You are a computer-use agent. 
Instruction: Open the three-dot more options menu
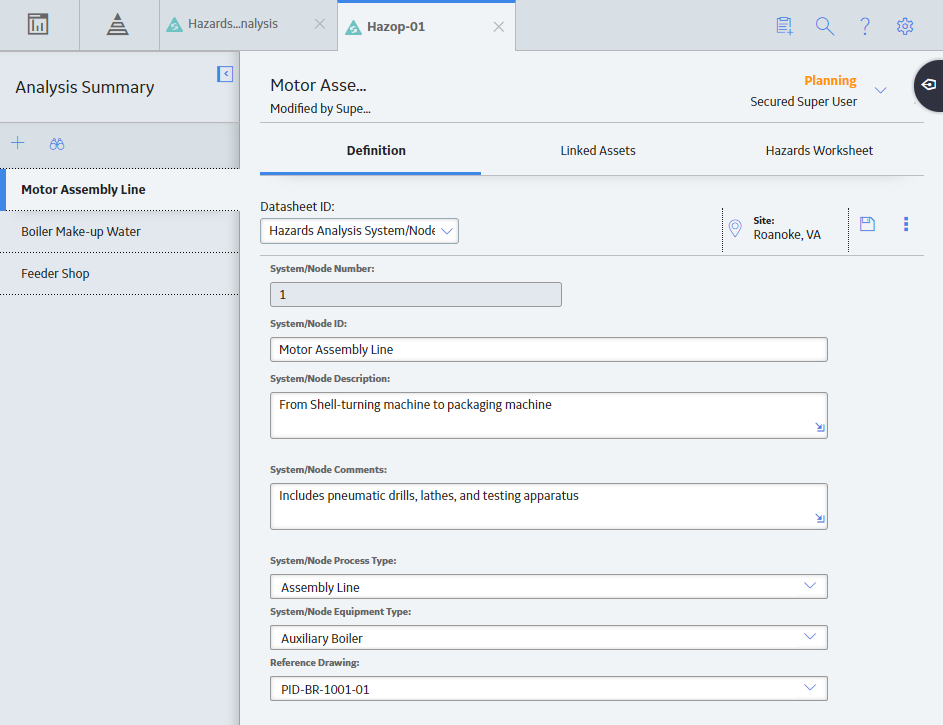tap(906, 224)
